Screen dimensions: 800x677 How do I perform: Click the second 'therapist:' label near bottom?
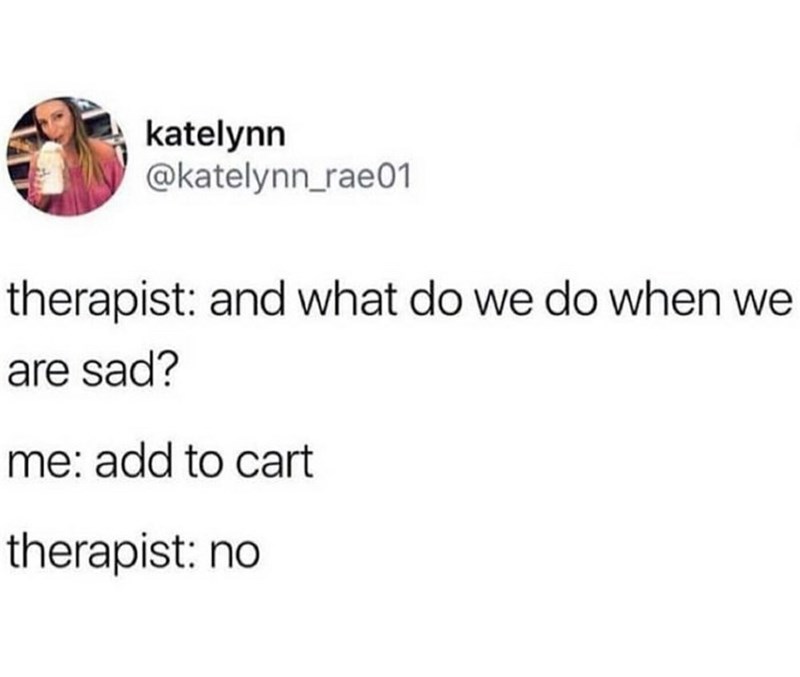tap(102, 551)
